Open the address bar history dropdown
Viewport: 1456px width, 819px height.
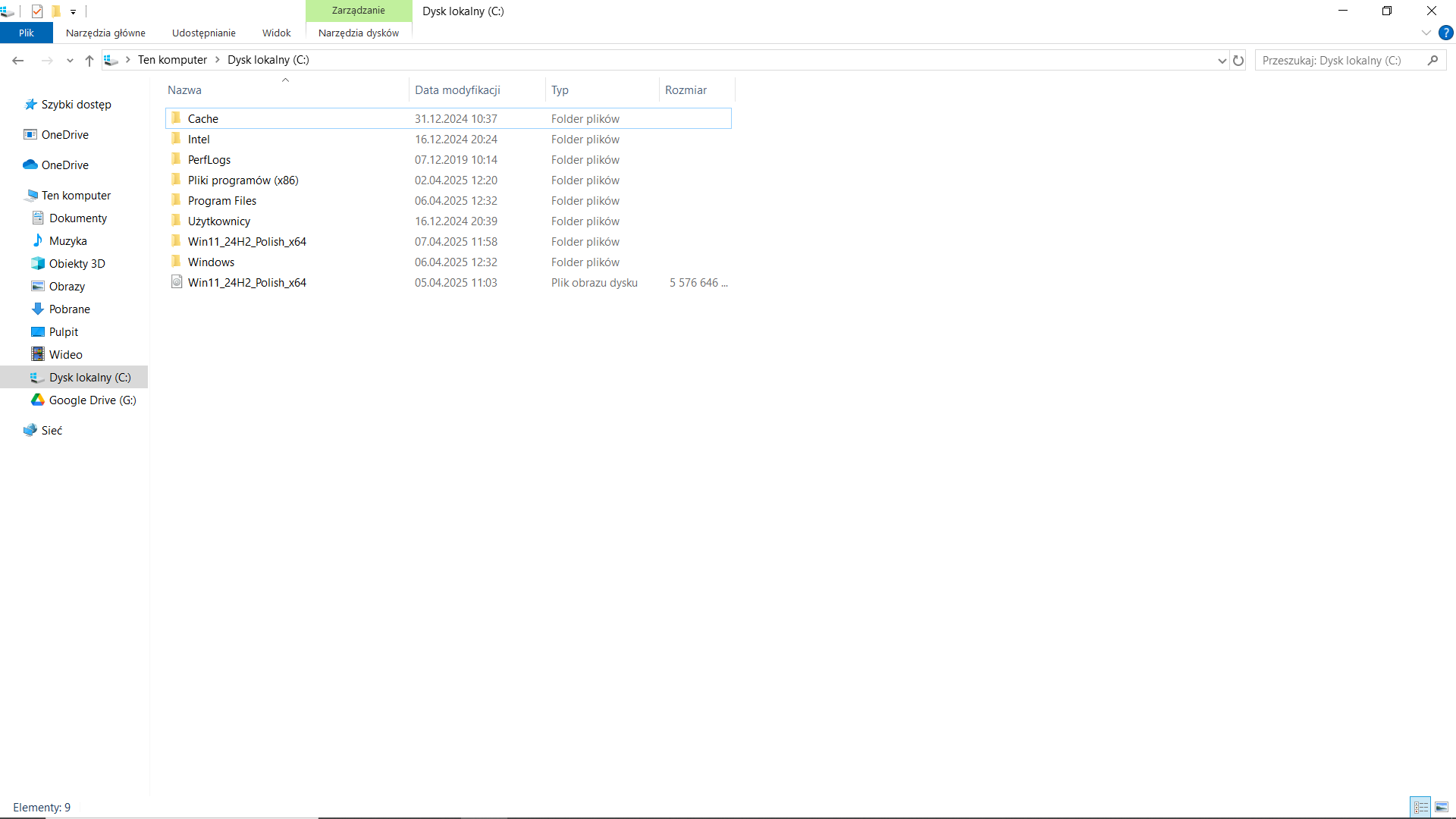[x=1222, y=61]
